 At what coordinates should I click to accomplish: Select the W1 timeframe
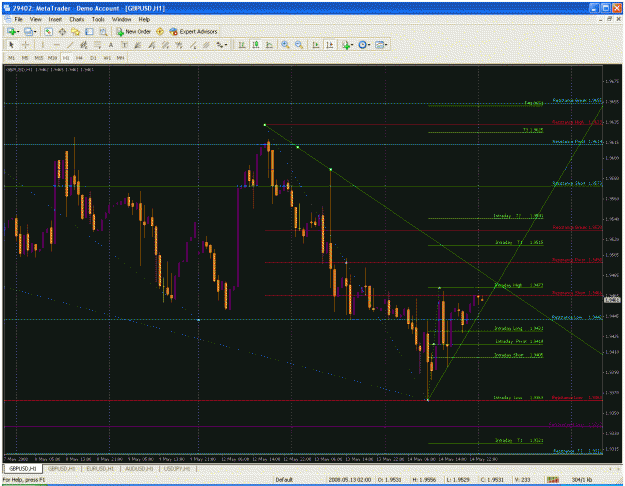pyautogui.click(x=107, y=58)
